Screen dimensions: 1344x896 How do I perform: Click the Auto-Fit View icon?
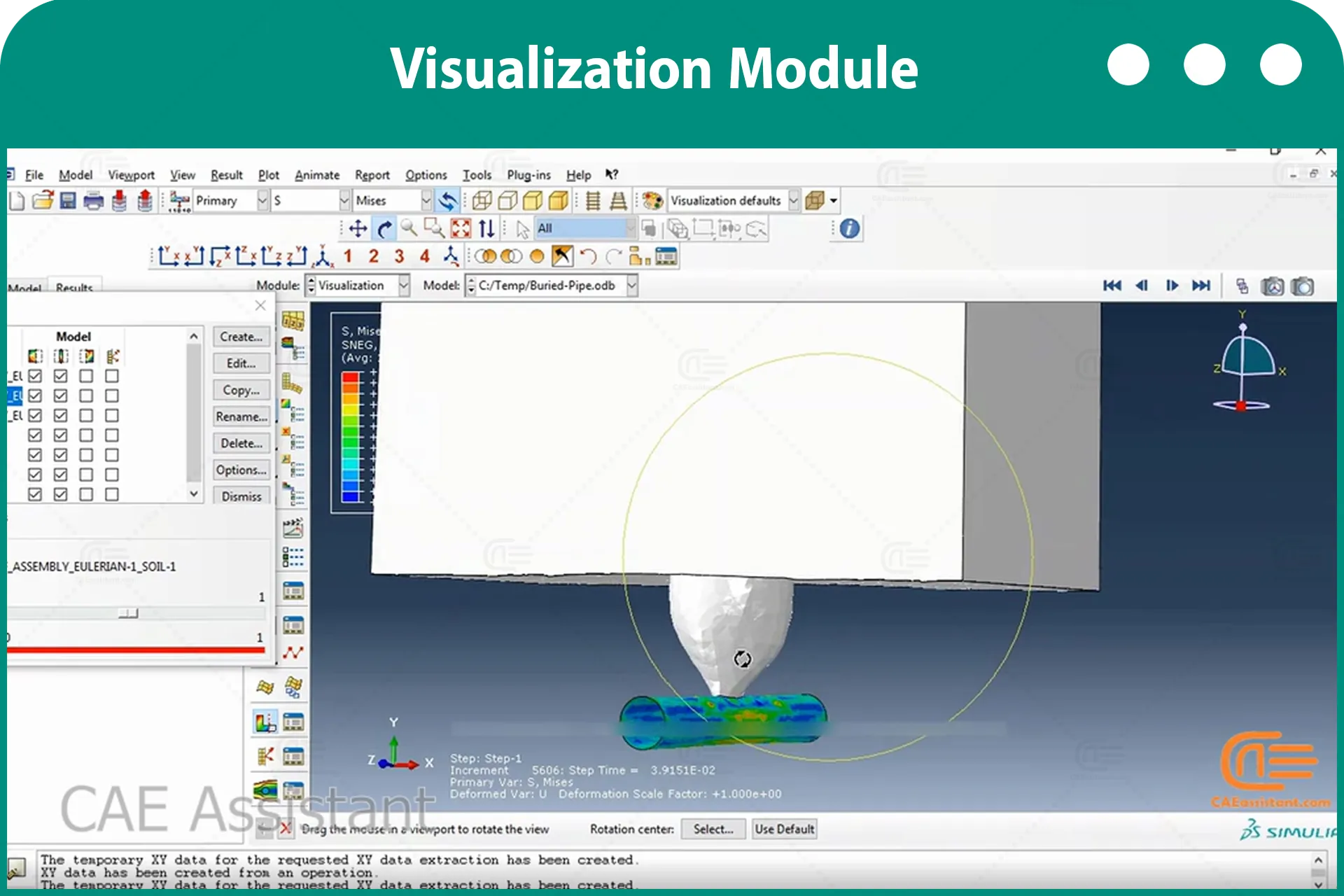(x=461, y=228)
